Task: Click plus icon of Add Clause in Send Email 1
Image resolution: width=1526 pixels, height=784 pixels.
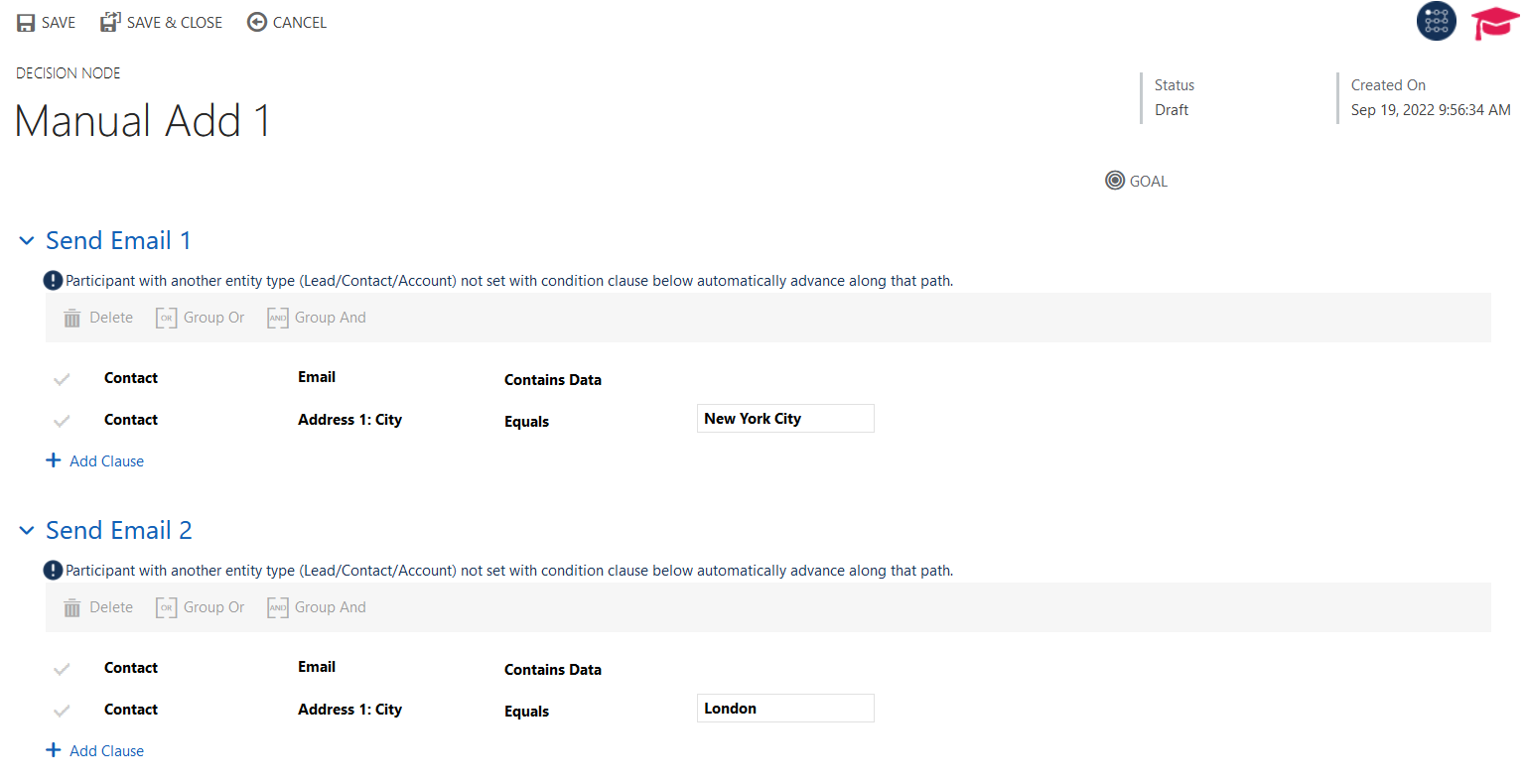Action: (54, 460)
